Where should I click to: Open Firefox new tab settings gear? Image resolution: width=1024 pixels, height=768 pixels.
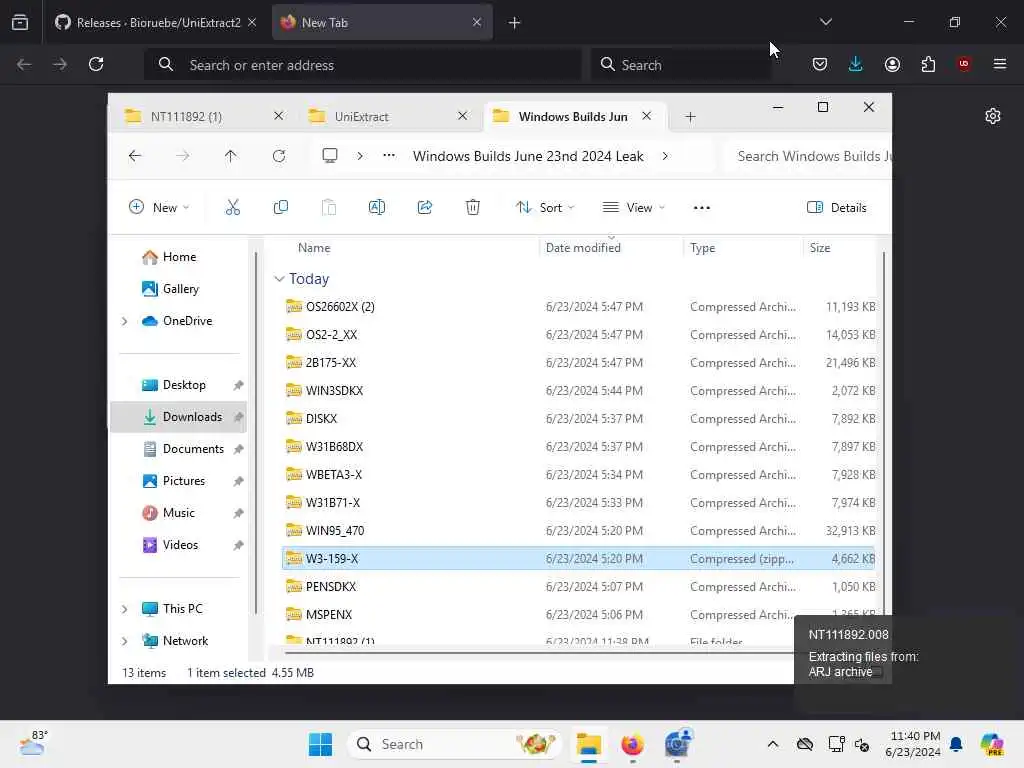click(993, 116)
